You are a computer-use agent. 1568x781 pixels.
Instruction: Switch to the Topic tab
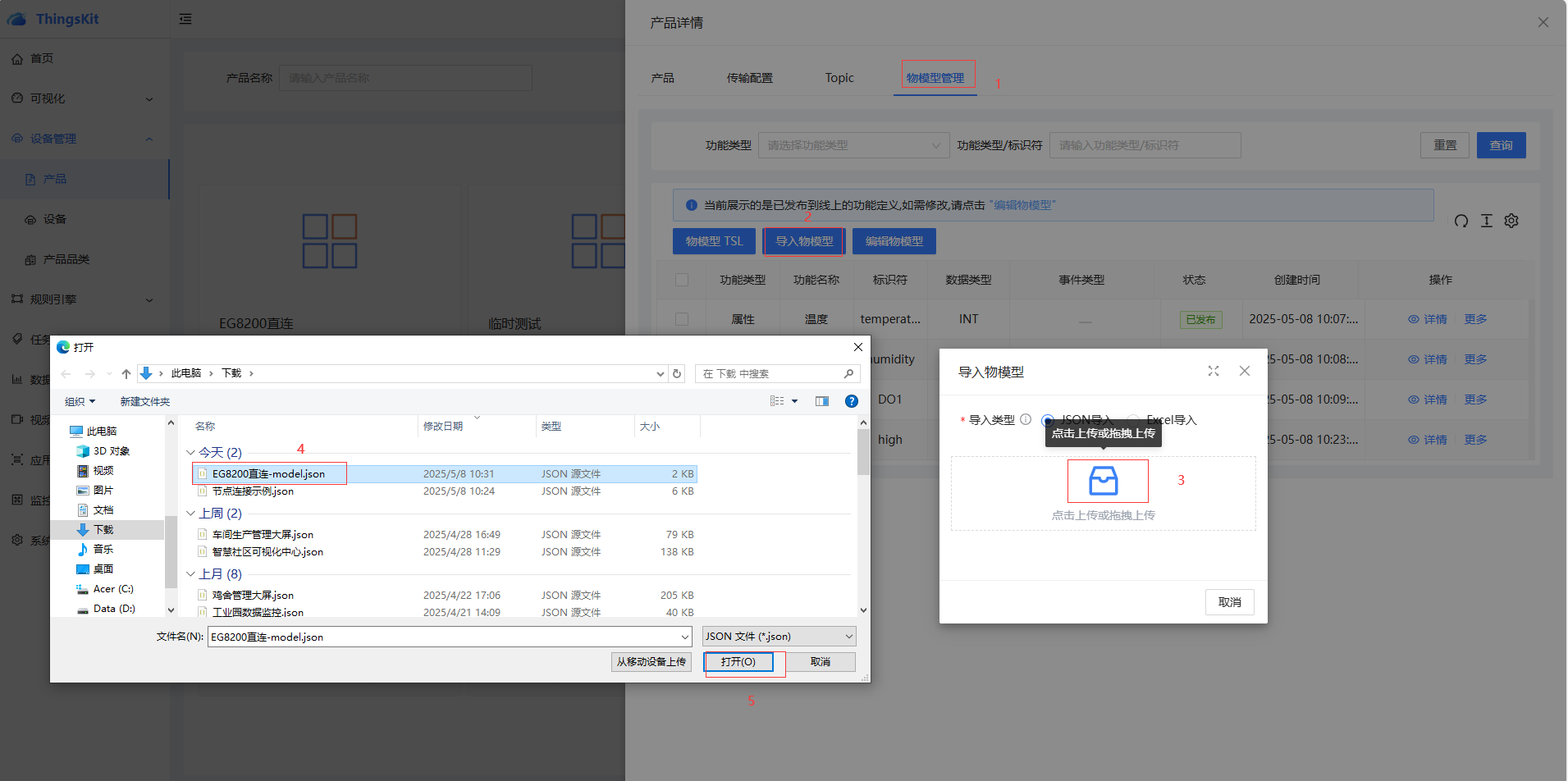coord(839,78)
